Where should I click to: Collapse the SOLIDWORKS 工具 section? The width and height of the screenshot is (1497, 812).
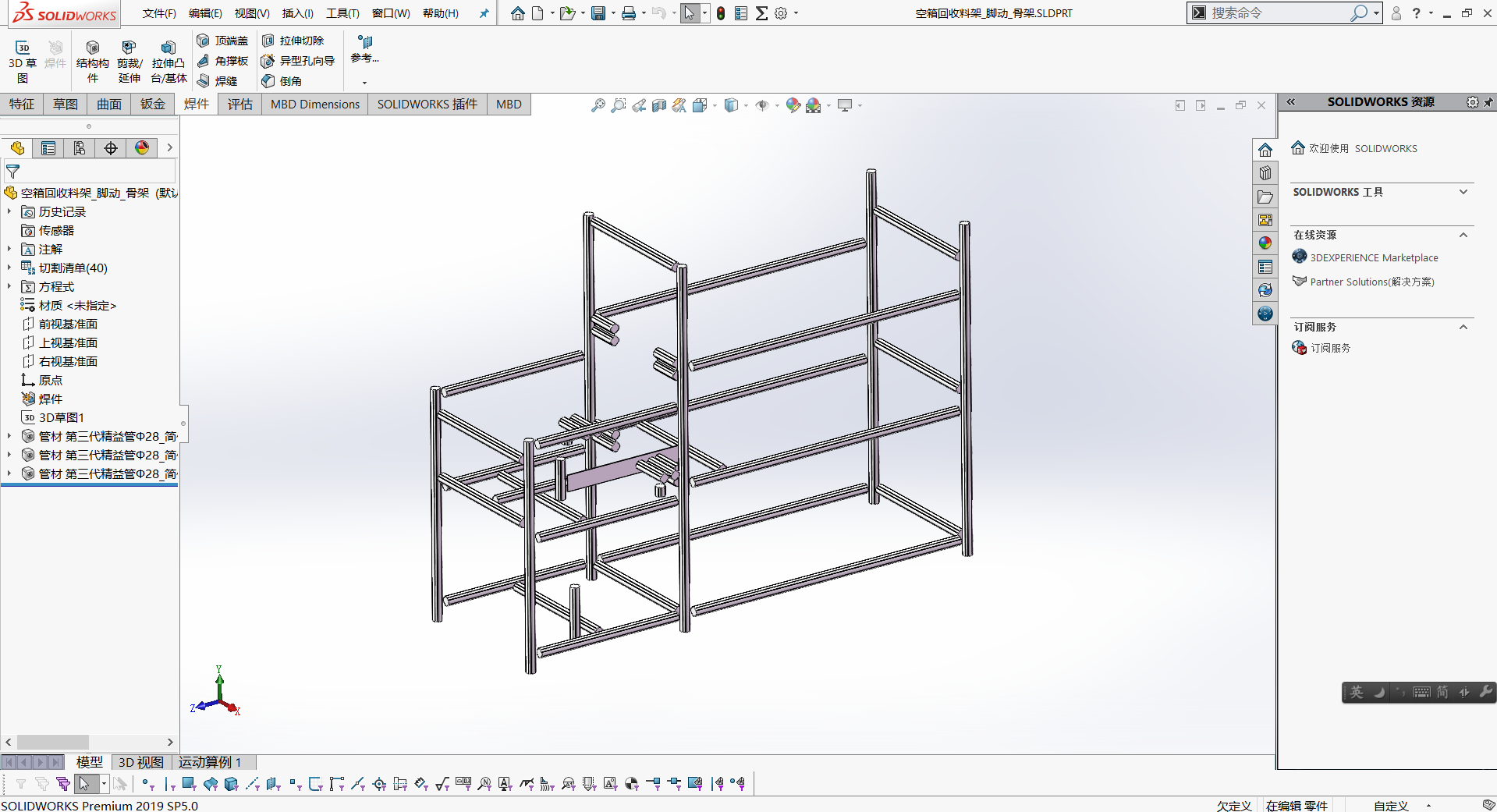[1463, 192]
